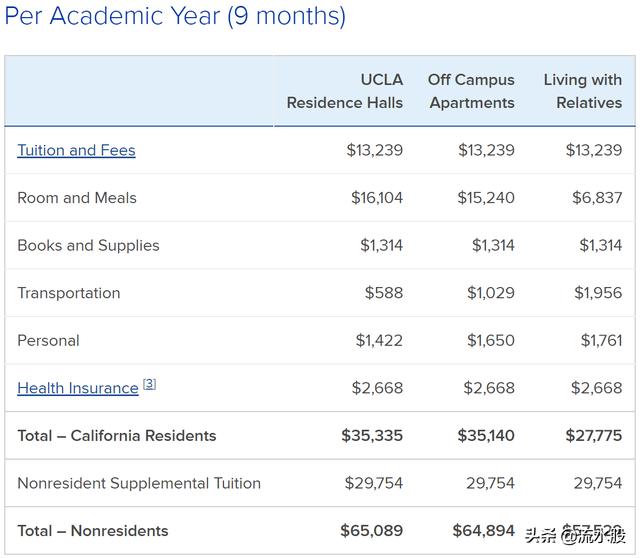Viewport: 640px width, 558px height.
Task: Click 29,754 under Off Campus Apartments
Action: pos(491,483)
